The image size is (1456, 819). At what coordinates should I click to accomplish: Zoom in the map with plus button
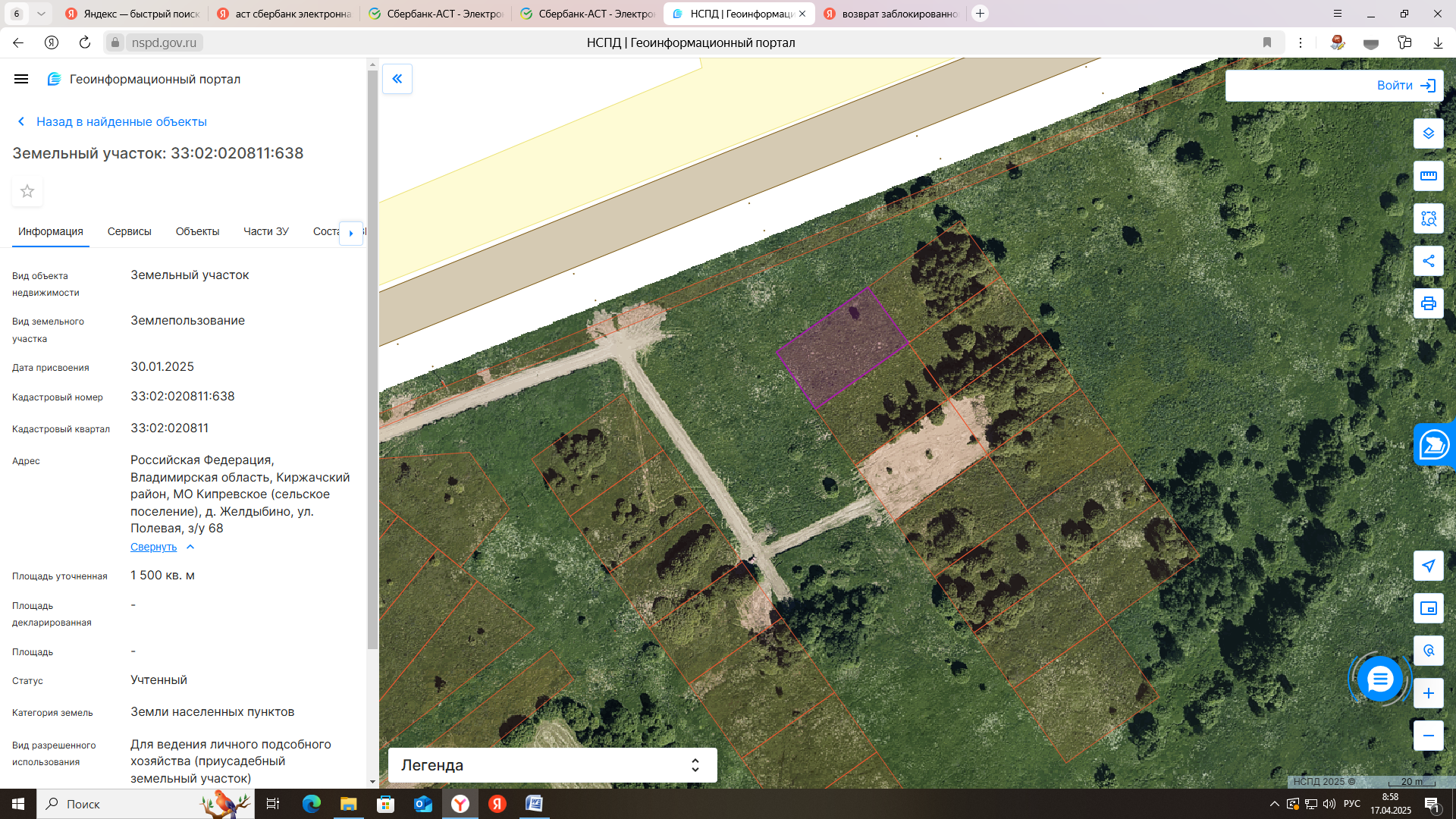coord(1428,693)
